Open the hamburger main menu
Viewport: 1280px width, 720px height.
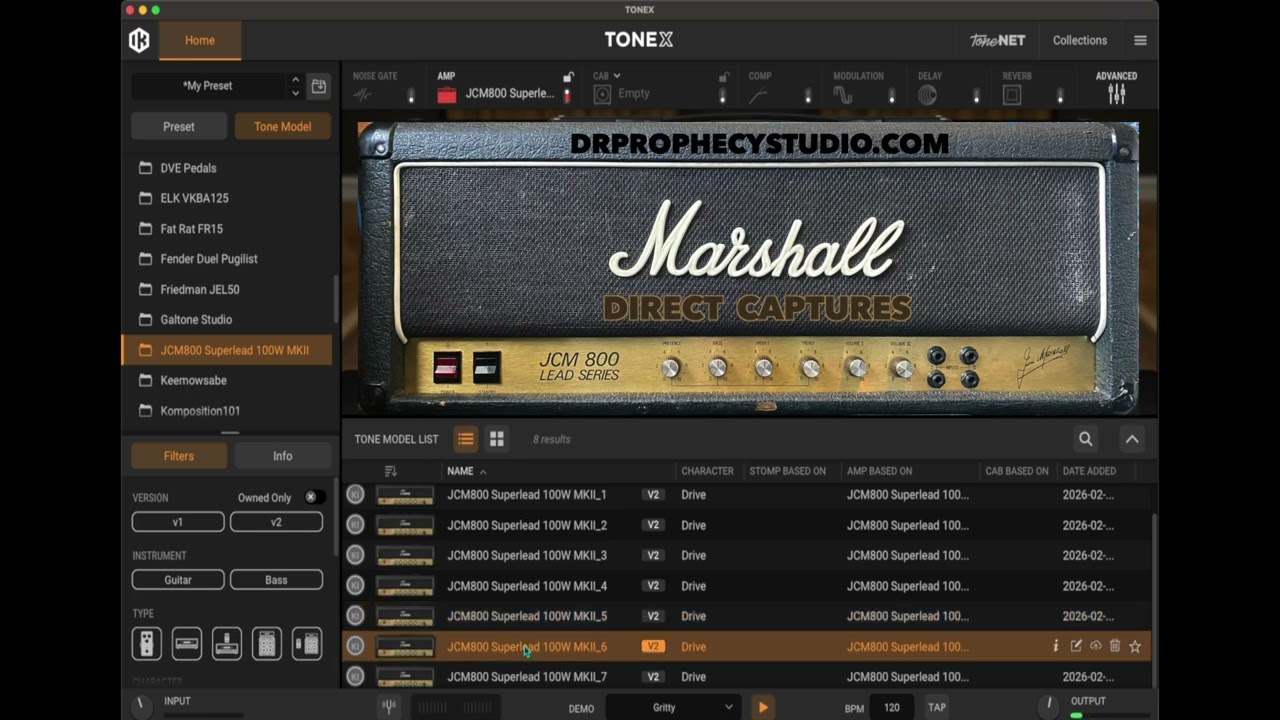[1140, 41]
